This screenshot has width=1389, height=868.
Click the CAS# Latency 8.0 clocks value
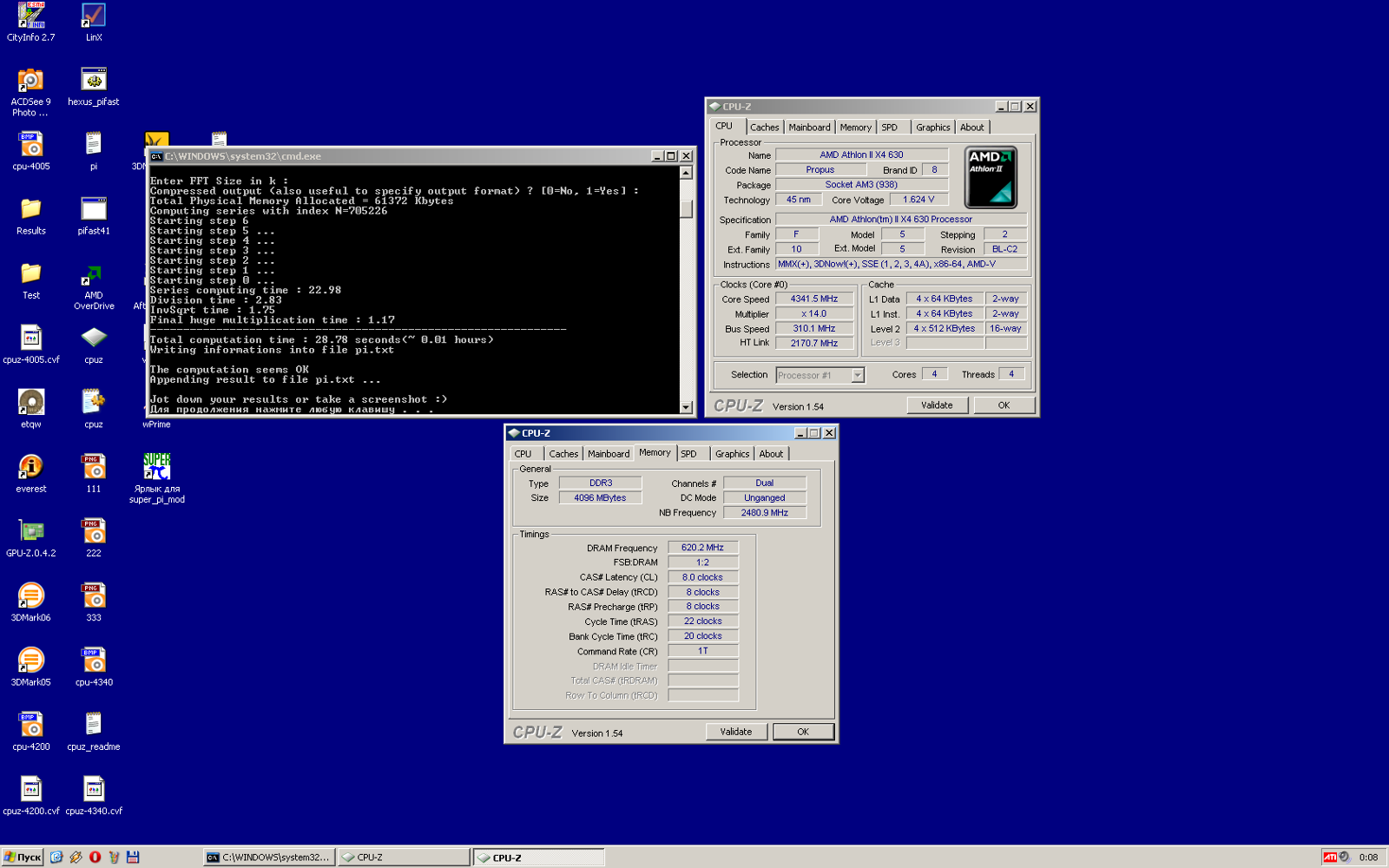[x=703, y=577]
